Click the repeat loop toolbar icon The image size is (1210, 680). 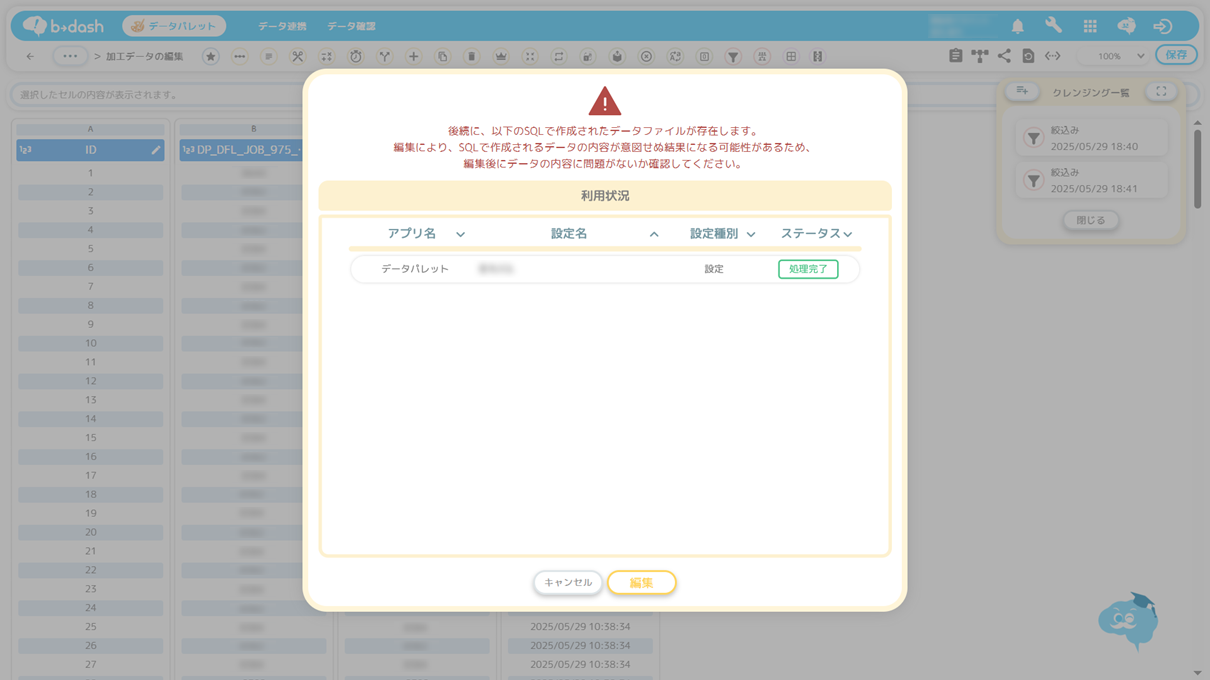(x=559, y=57)
